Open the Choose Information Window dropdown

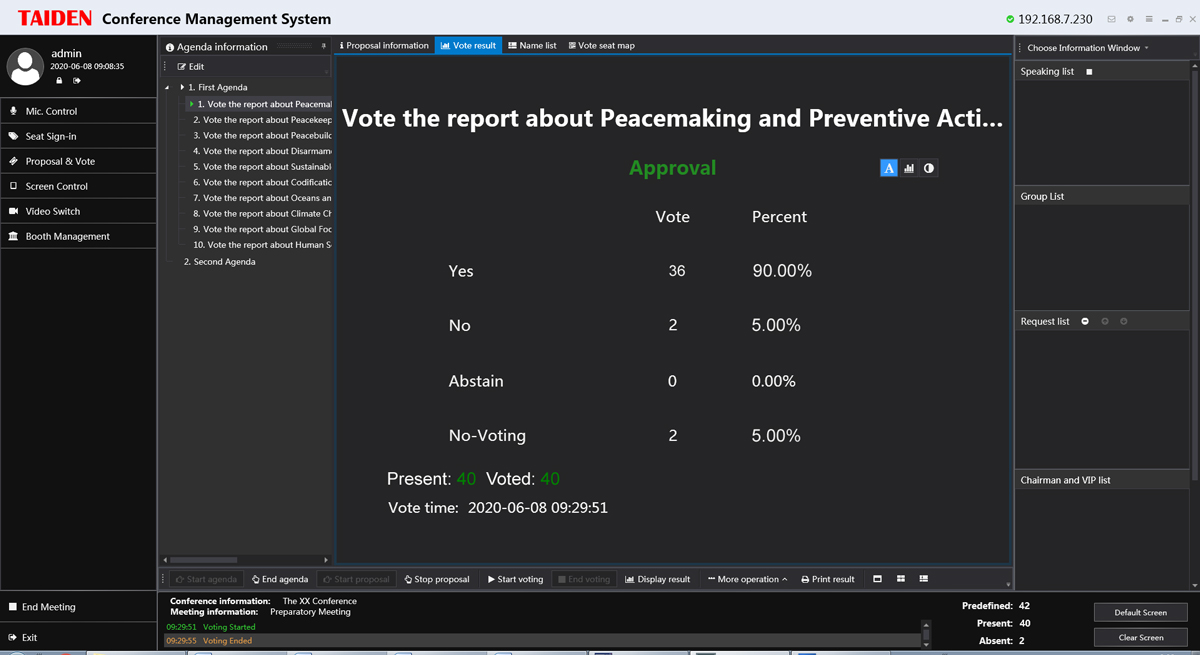1088,48
